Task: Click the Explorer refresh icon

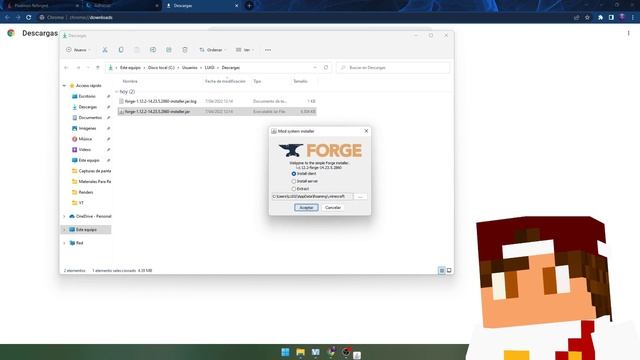Action: [326, 68]
